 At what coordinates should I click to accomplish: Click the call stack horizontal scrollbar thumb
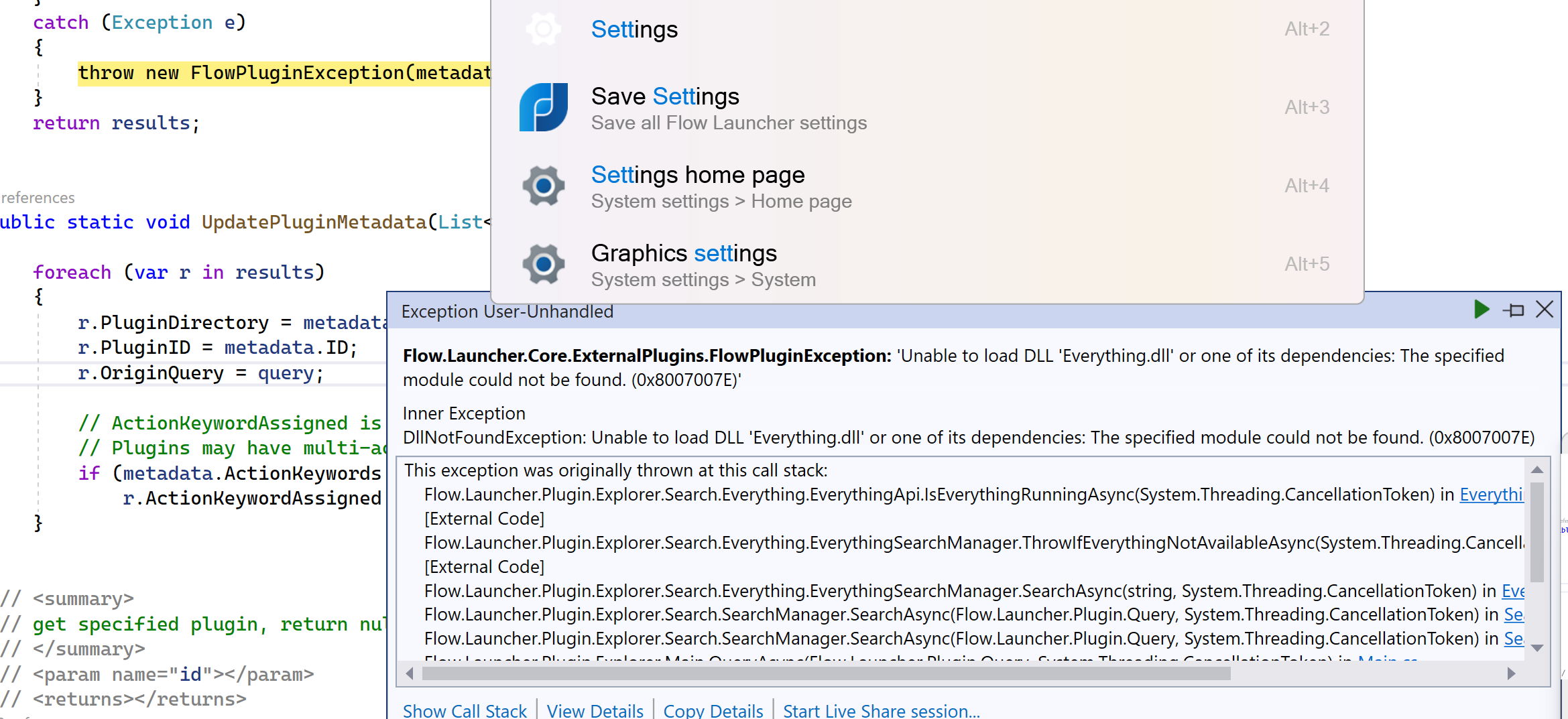(826, 673)
